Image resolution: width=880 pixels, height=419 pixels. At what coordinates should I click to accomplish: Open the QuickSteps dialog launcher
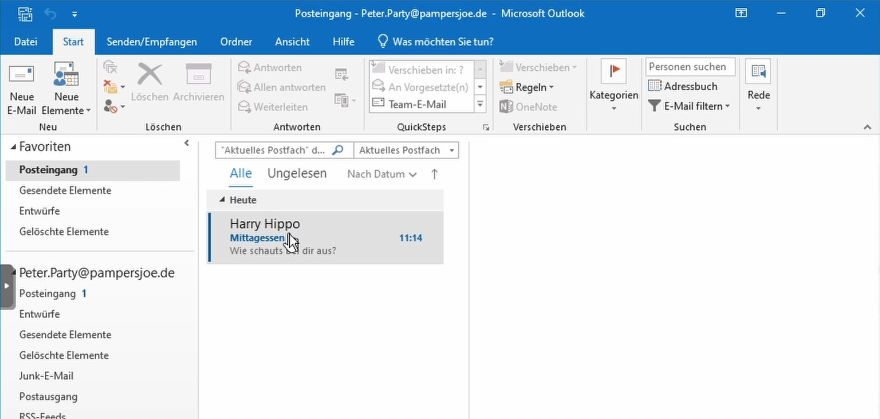point(486,127)
